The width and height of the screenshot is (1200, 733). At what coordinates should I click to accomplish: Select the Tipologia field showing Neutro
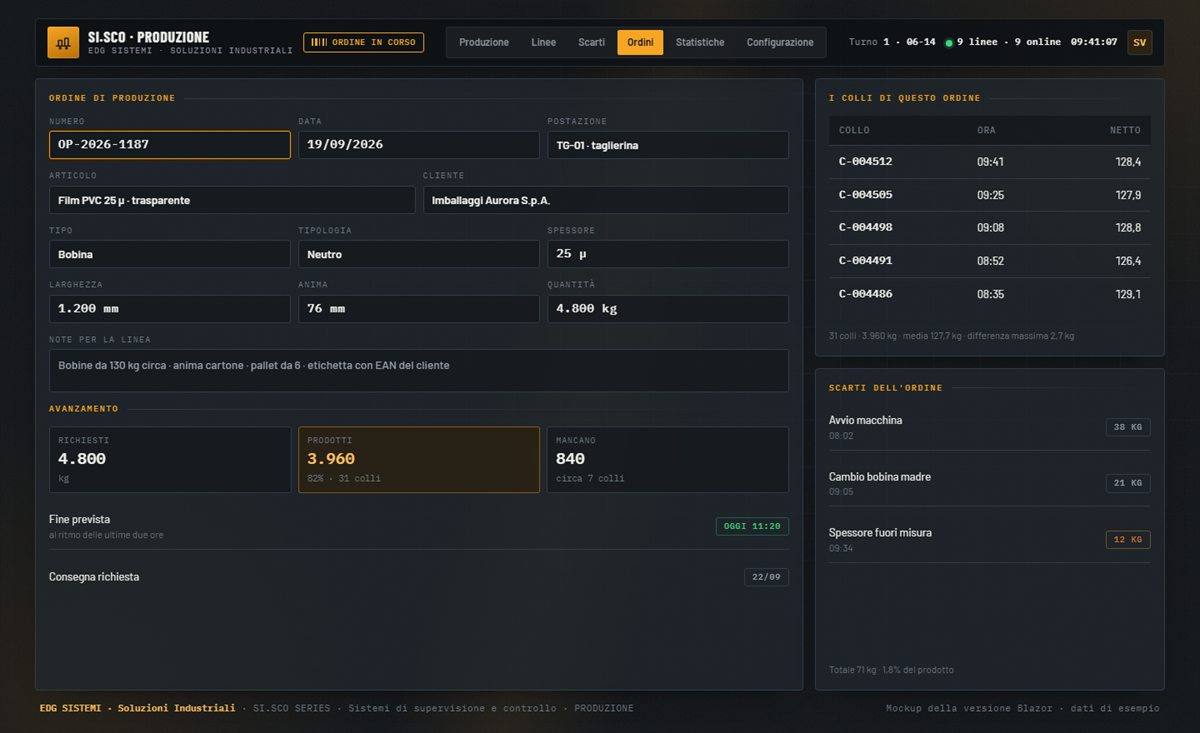point(419,254)
